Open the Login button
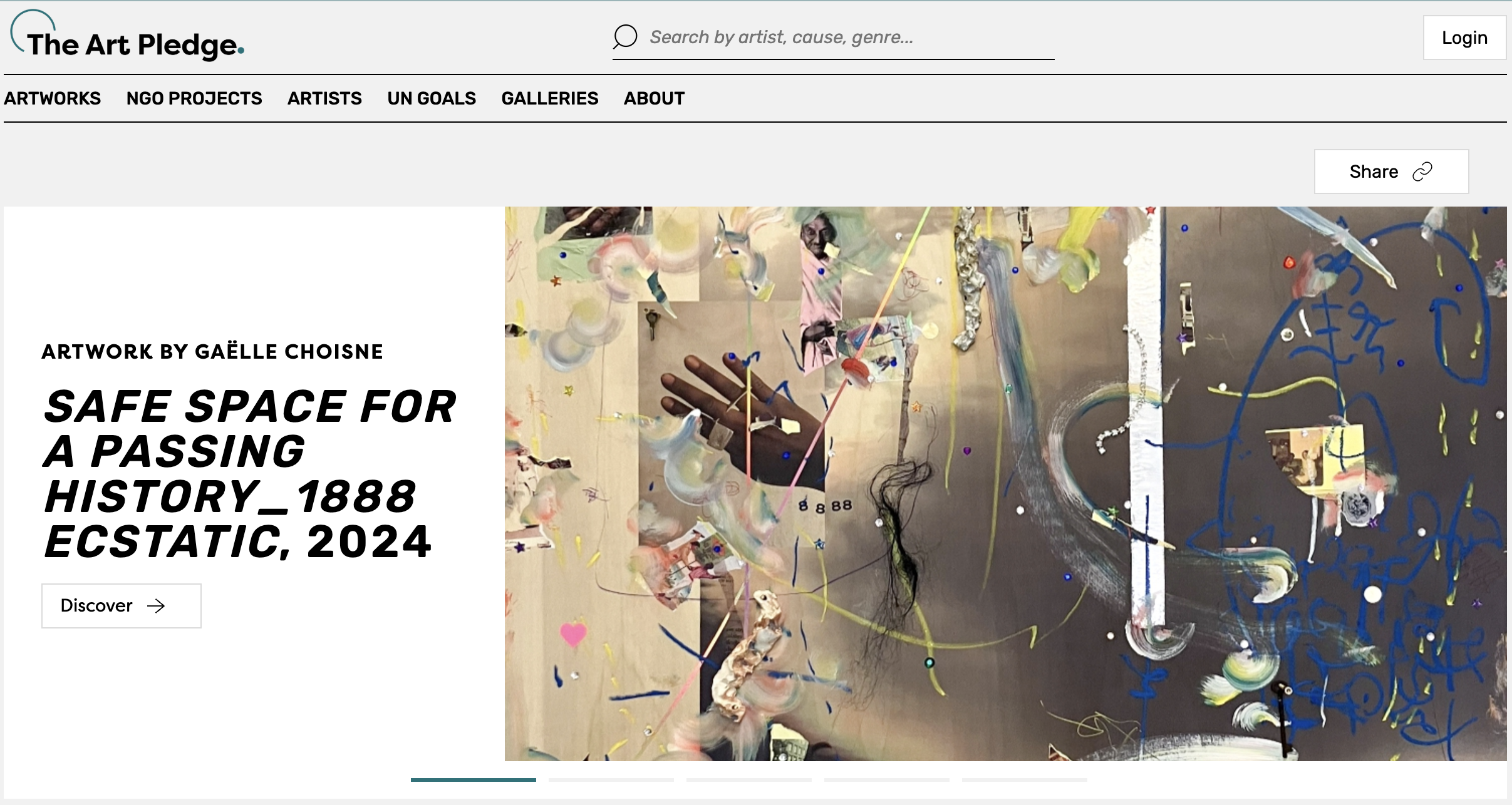 [x=1464, y=38]
